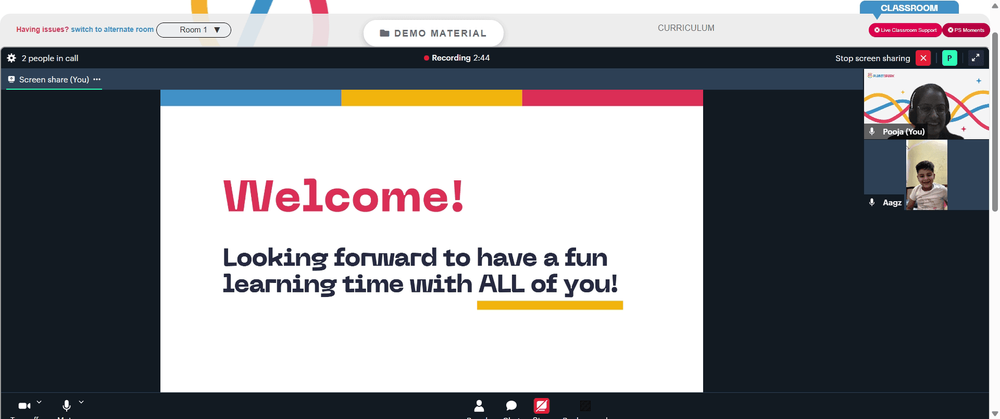Click the camera icon in bottom toolbar
The image size is (1000, 419).
coord(24,406)
